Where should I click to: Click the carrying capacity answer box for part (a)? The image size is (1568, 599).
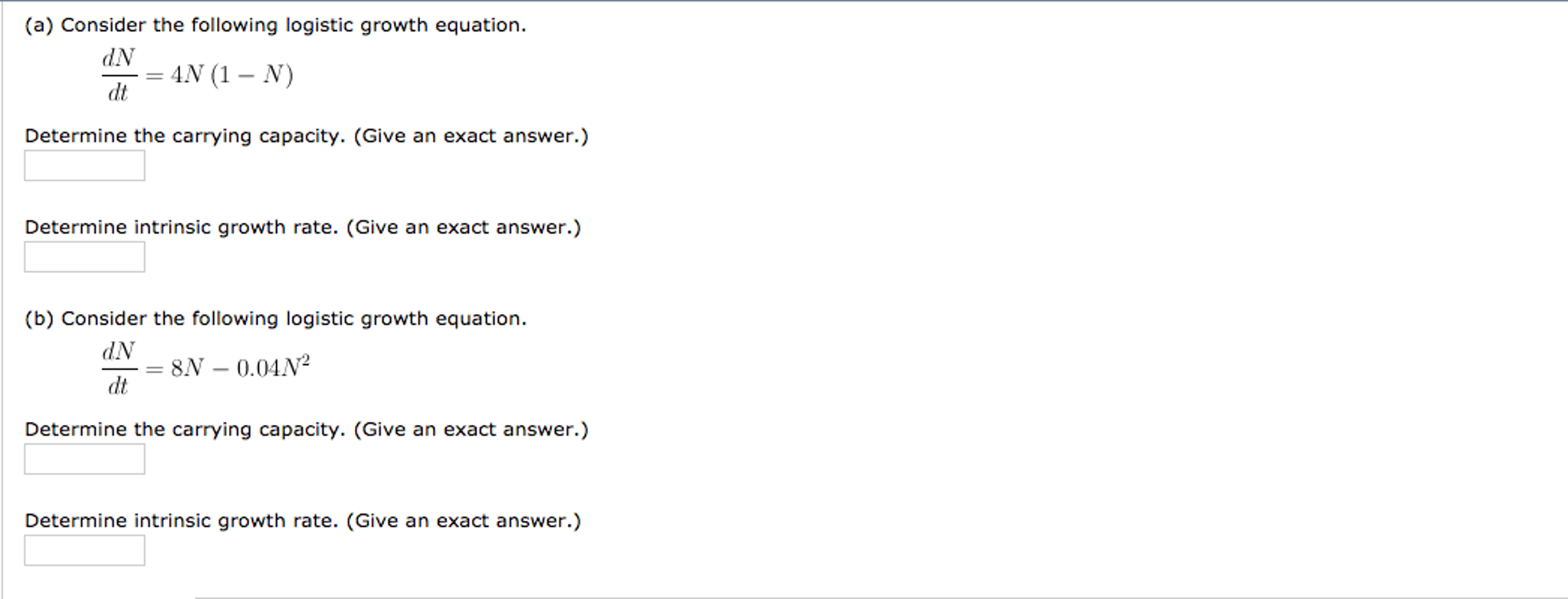84,165
